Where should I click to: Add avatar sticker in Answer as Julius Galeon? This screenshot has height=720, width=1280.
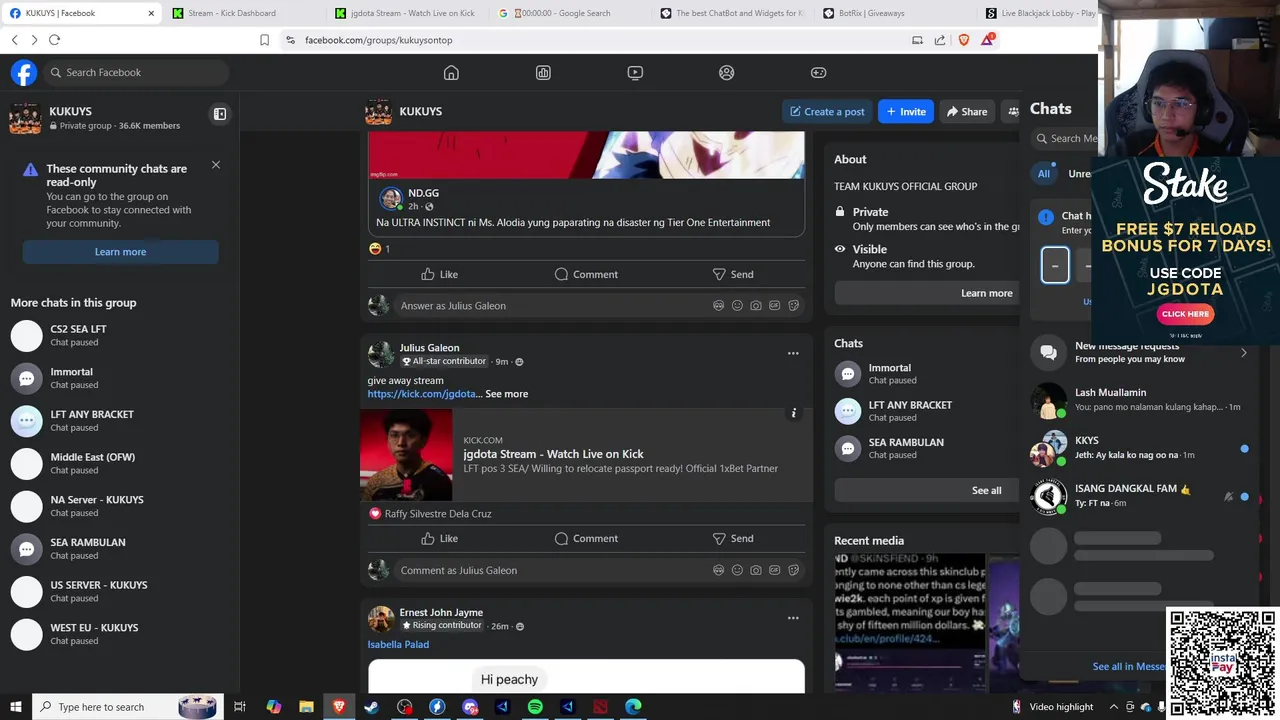click(x=718, y=306)
